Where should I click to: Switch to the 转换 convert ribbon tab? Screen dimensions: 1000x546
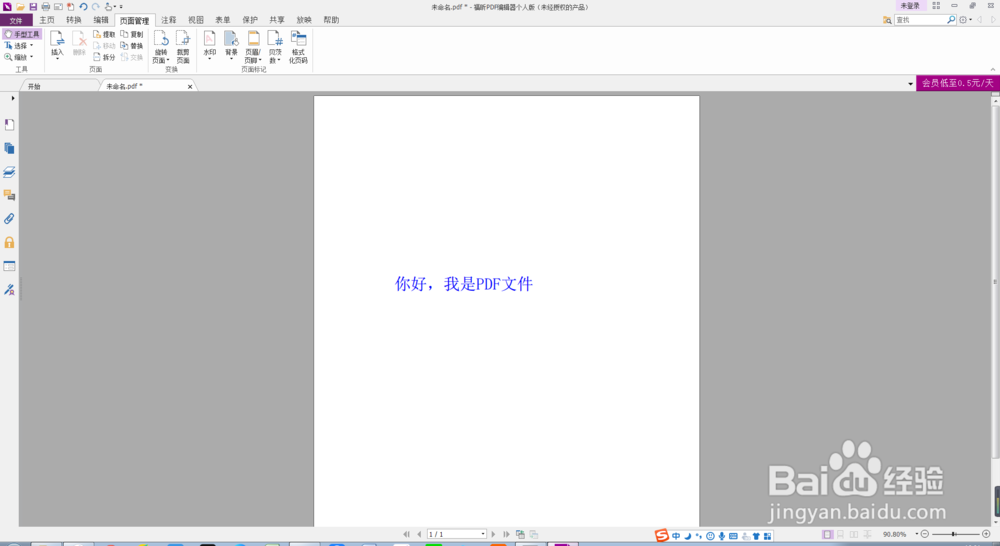pos(73,20)
